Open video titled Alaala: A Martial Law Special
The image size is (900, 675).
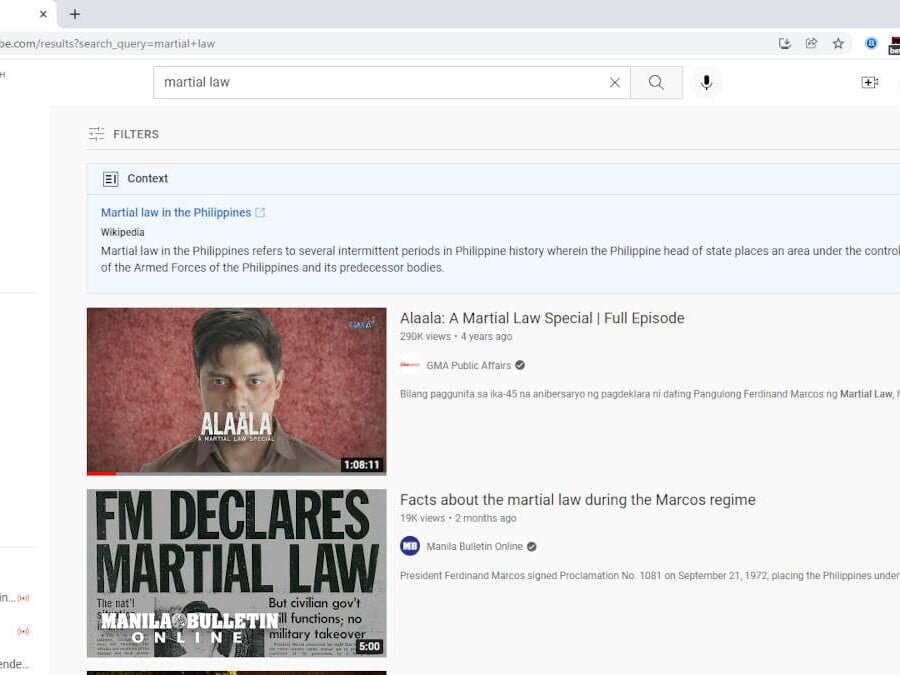coord(542,318)
